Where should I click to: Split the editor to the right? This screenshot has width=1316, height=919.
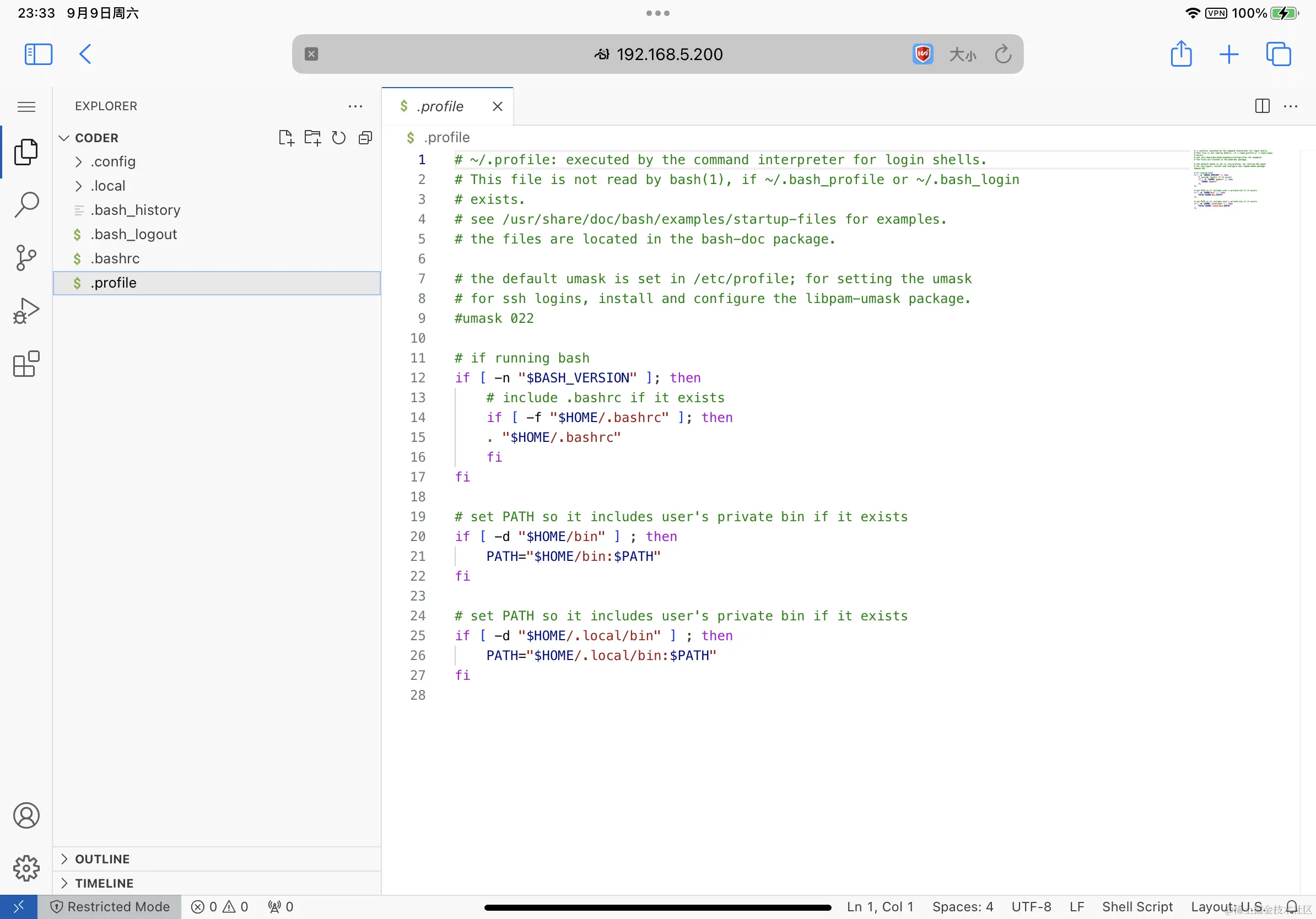[x=1262, y=106]
